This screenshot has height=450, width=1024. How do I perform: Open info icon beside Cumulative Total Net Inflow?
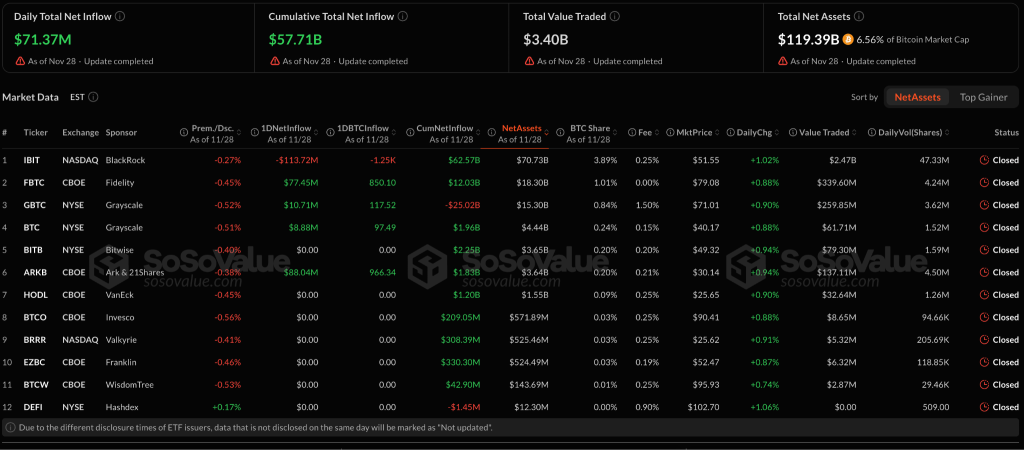(404, 16)
